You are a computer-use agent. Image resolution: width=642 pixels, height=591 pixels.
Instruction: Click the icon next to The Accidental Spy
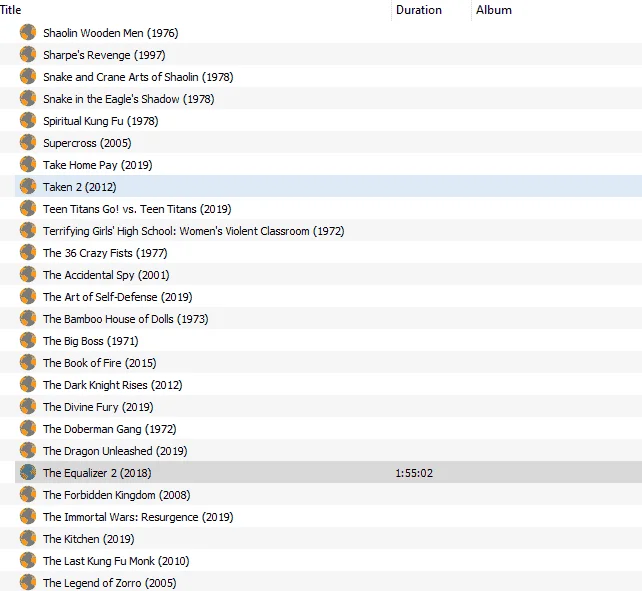tap(28, 274)
